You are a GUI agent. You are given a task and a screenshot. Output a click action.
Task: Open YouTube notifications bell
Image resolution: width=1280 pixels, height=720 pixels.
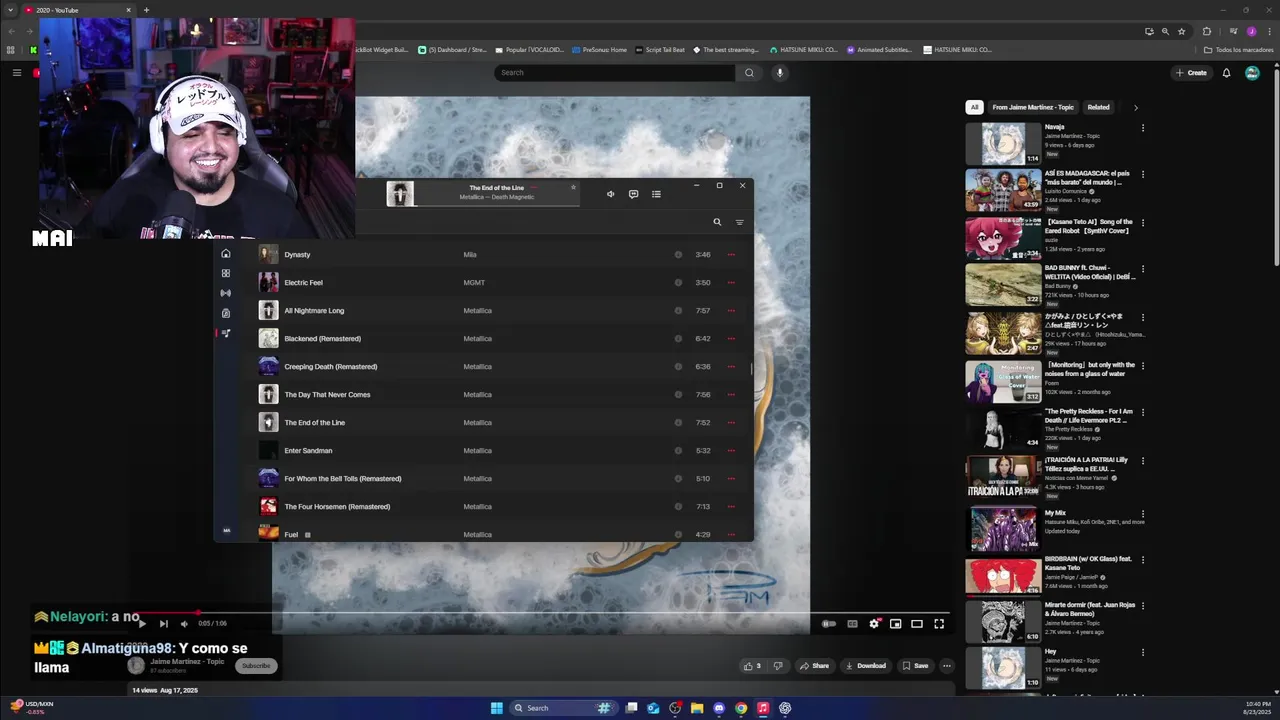click(1226, 73)
